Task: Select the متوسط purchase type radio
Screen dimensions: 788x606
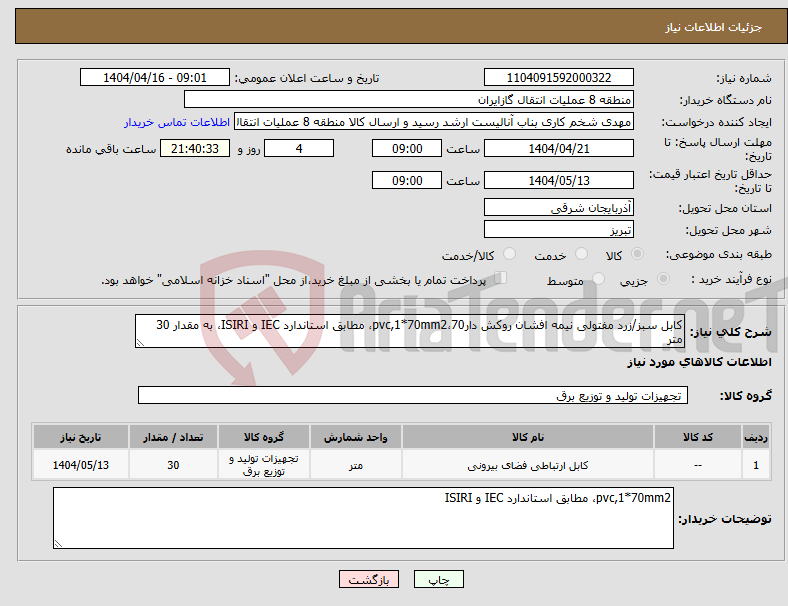Action: pos(598,279)
